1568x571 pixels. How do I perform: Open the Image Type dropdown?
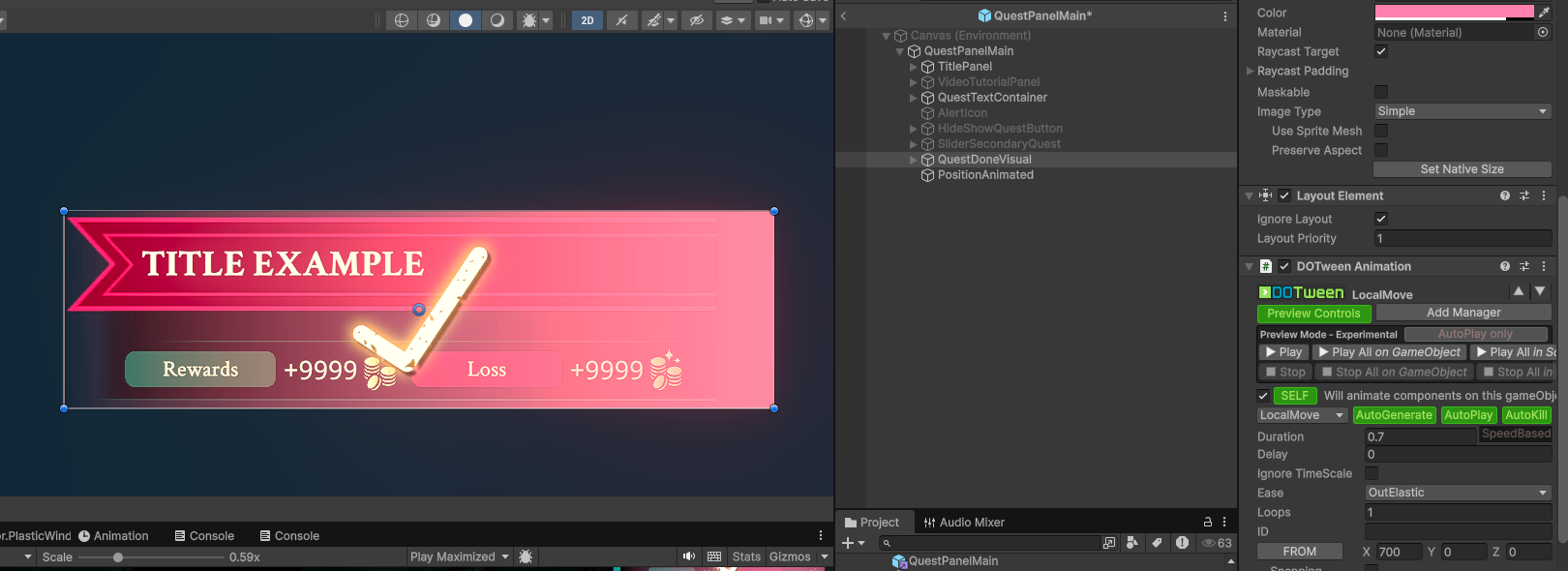pos(1462,111)
